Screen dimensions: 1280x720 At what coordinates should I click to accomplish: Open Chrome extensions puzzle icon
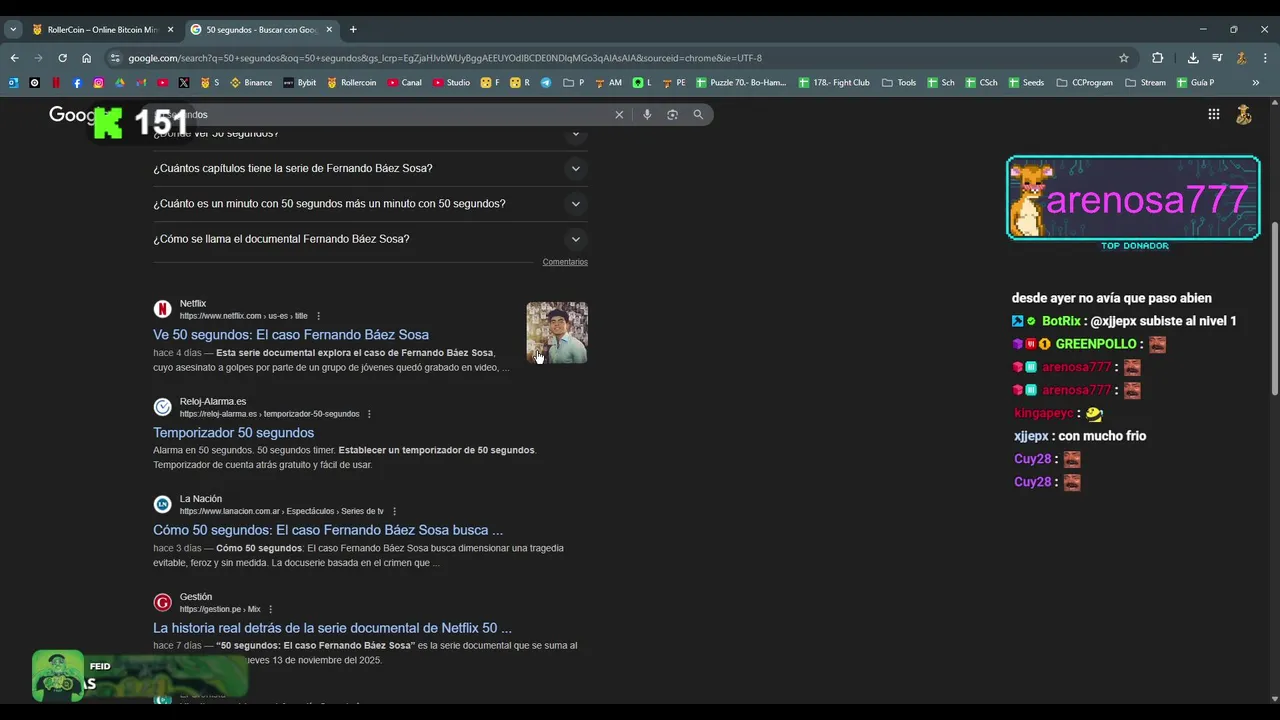coord(1158,58)
